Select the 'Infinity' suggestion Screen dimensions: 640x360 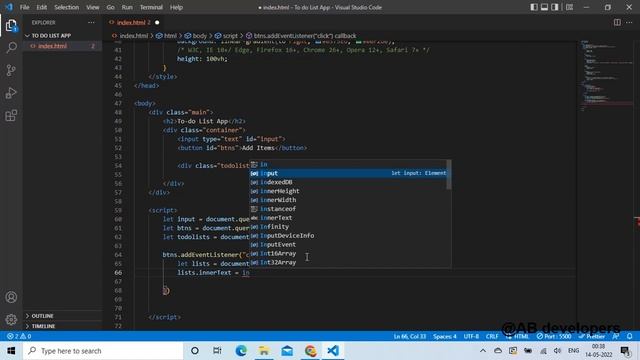click(x=348, y=227)
